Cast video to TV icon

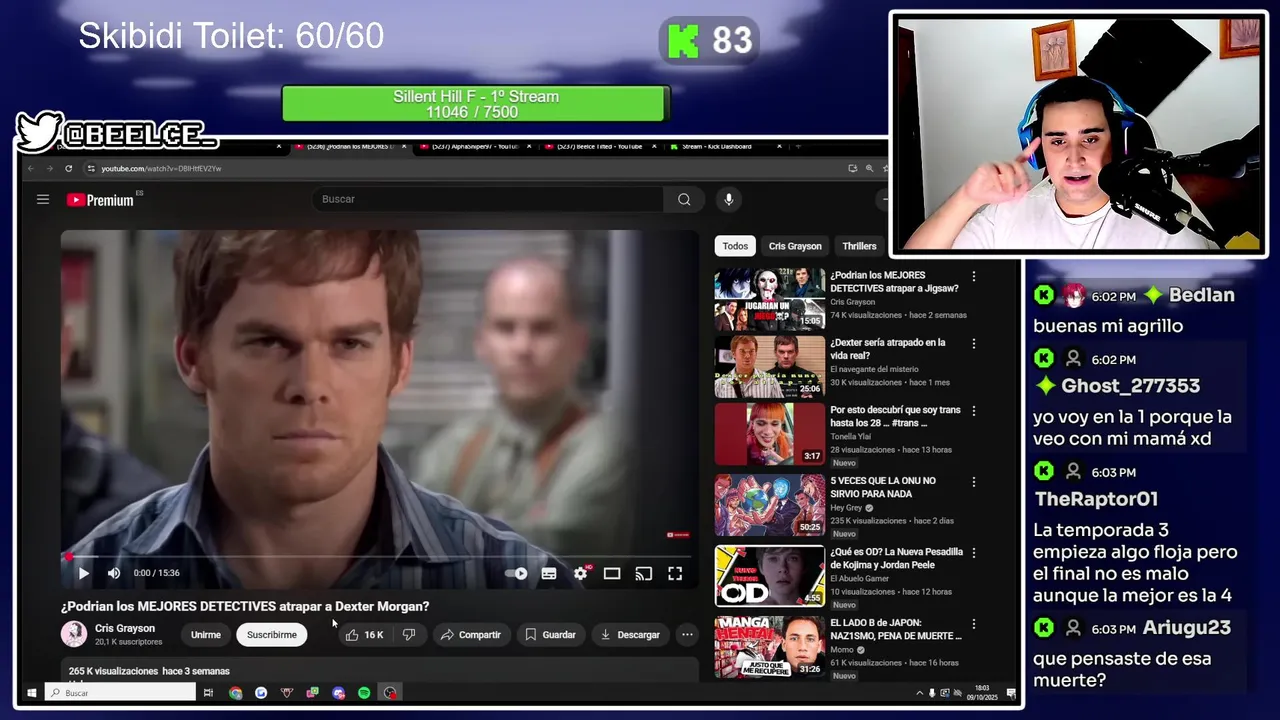pyautogui.click(x=644, y=573)
